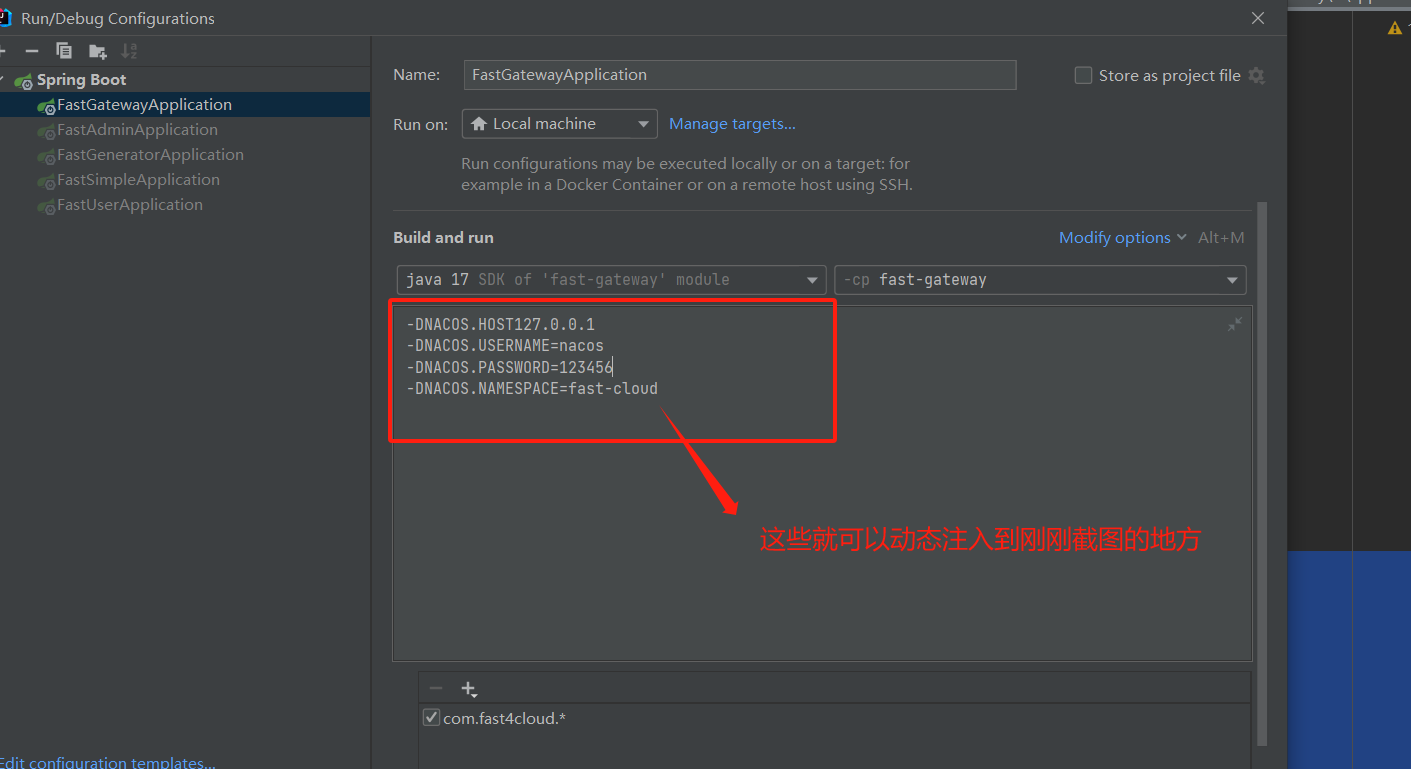Uncheck the com.fast4cloud.* pattern
The image size is (1411, 769).
click(431, 717)
